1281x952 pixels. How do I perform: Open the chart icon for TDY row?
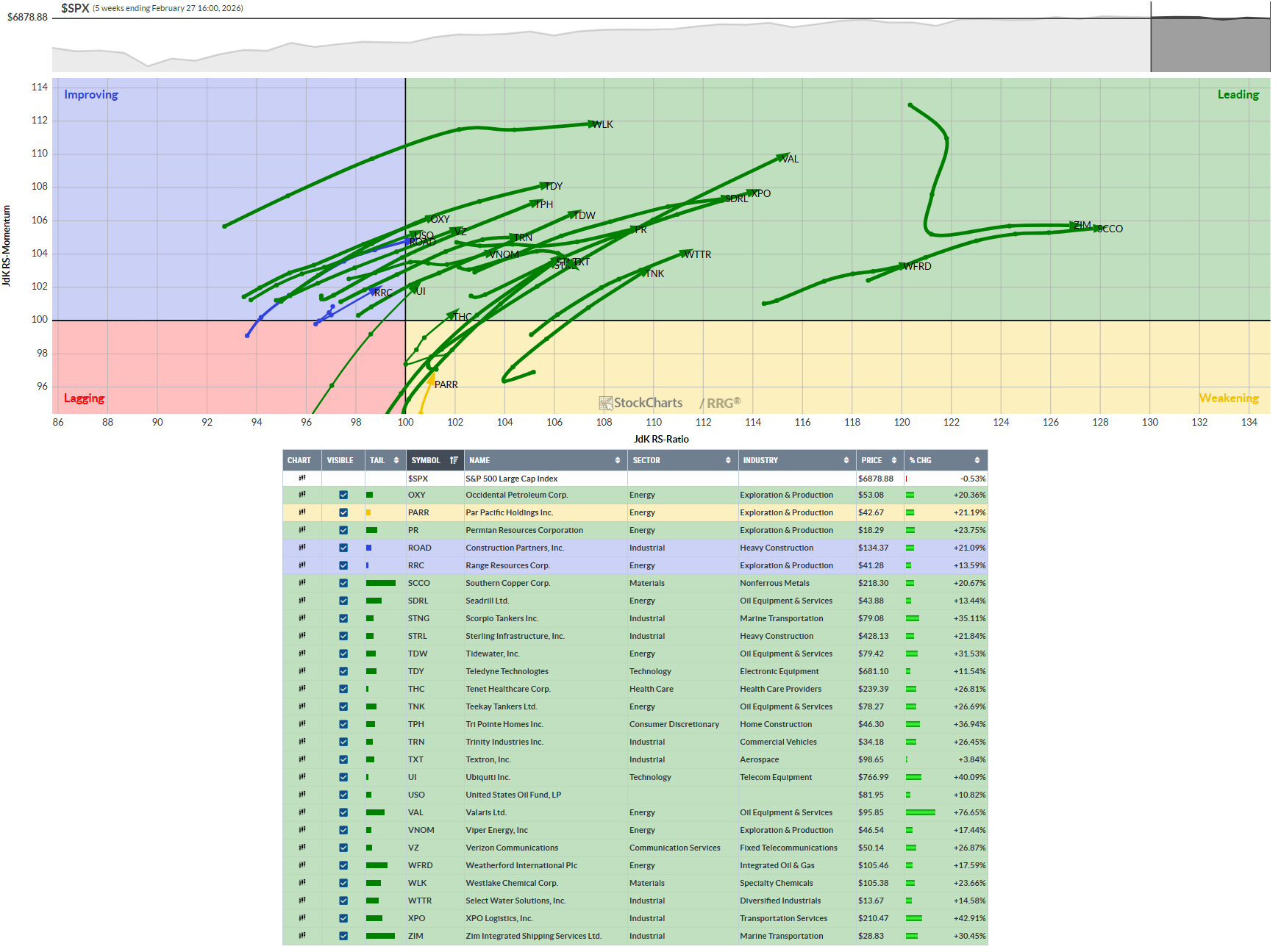point(302,671)
